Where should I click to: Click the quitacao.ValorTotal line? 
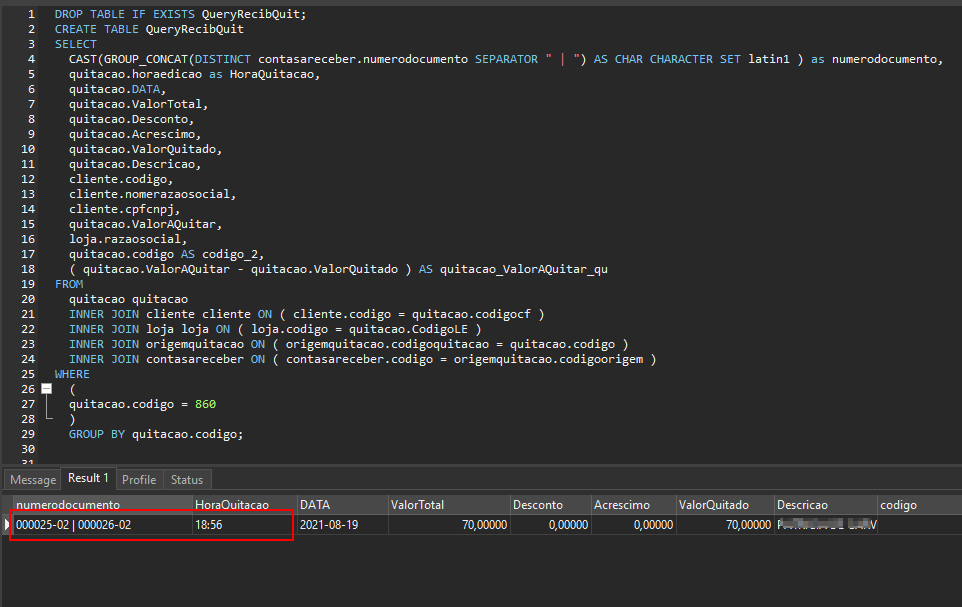tap(138, 104)
